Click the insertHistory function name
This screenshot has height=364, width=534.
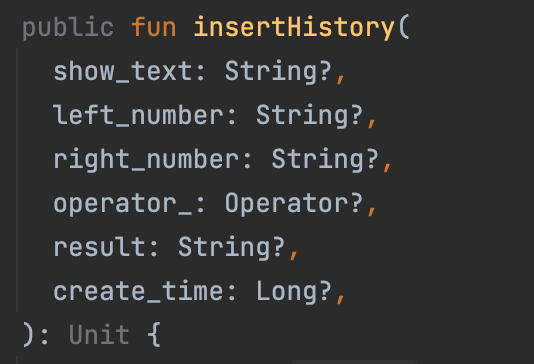(x=294, y=27)
